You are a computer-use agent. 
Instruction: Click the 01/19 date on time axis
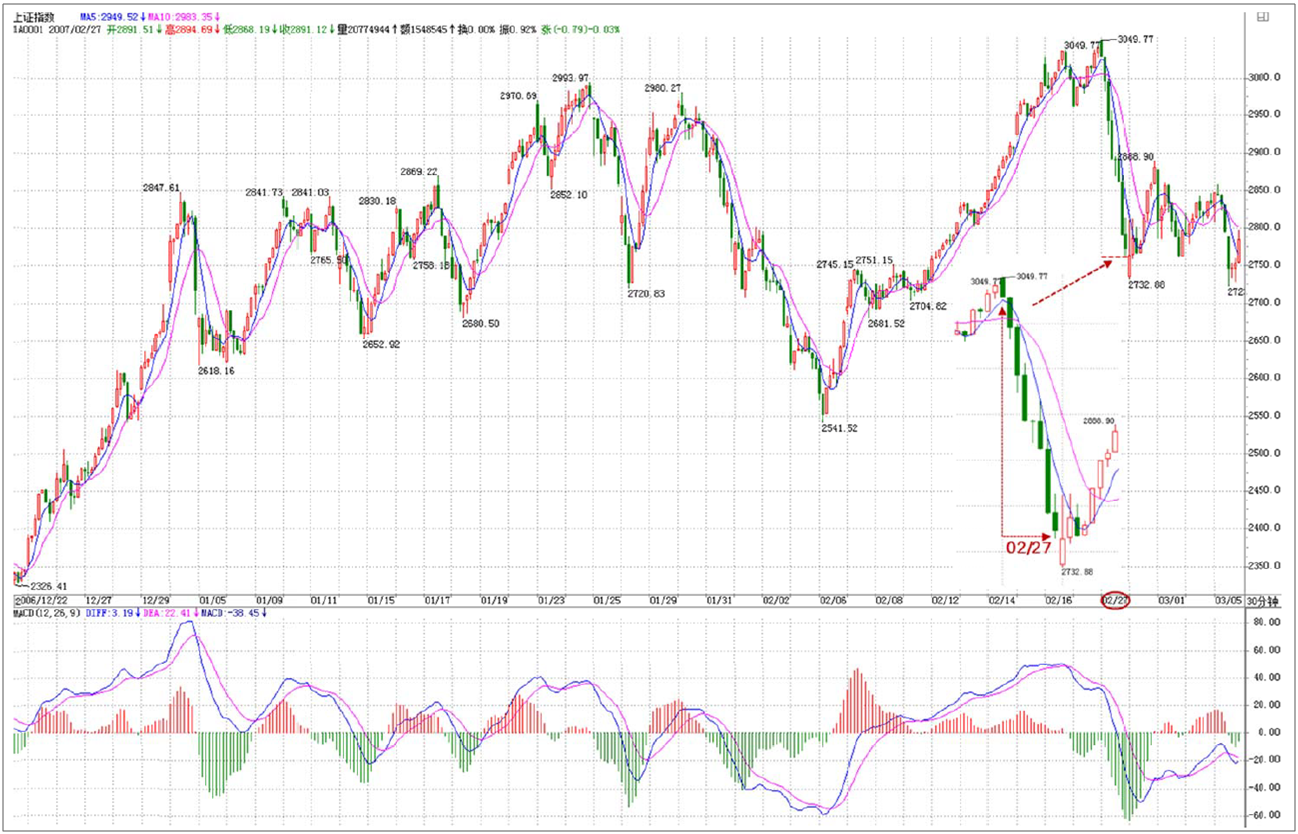[x=494, y=601]
